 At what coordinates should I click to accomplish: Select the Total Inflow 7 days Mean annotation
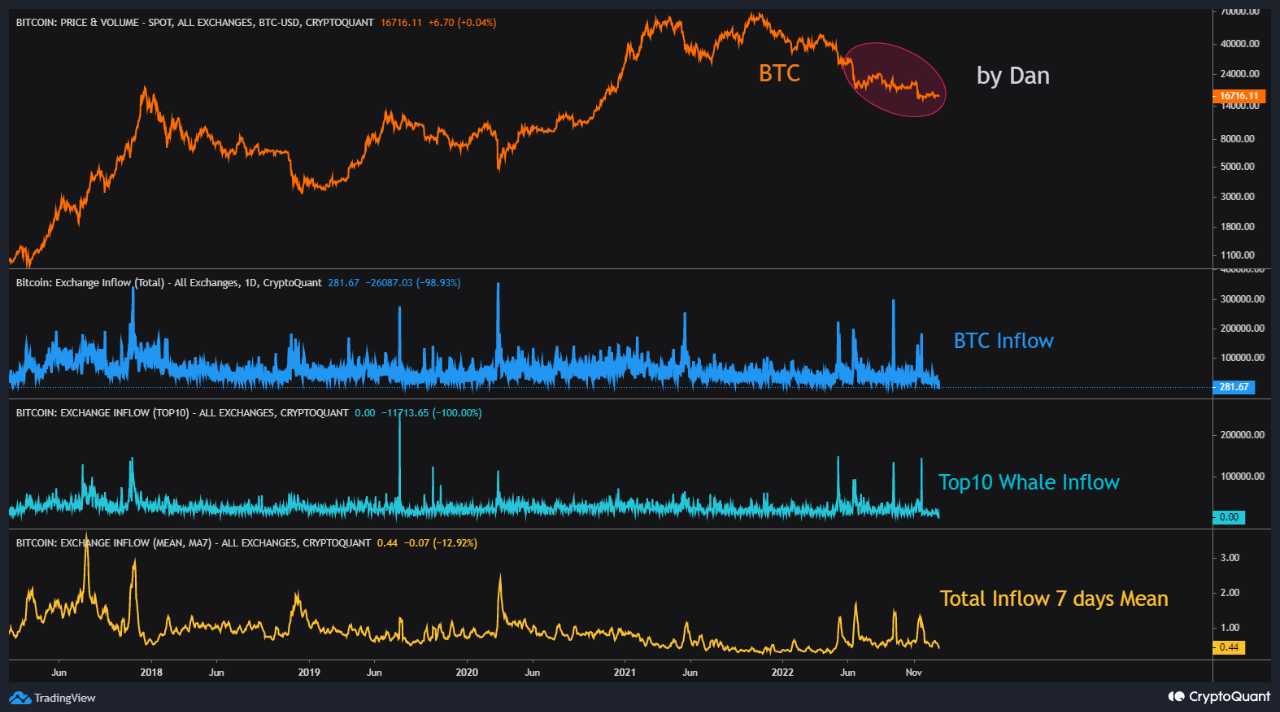[x=1054, y=598]
